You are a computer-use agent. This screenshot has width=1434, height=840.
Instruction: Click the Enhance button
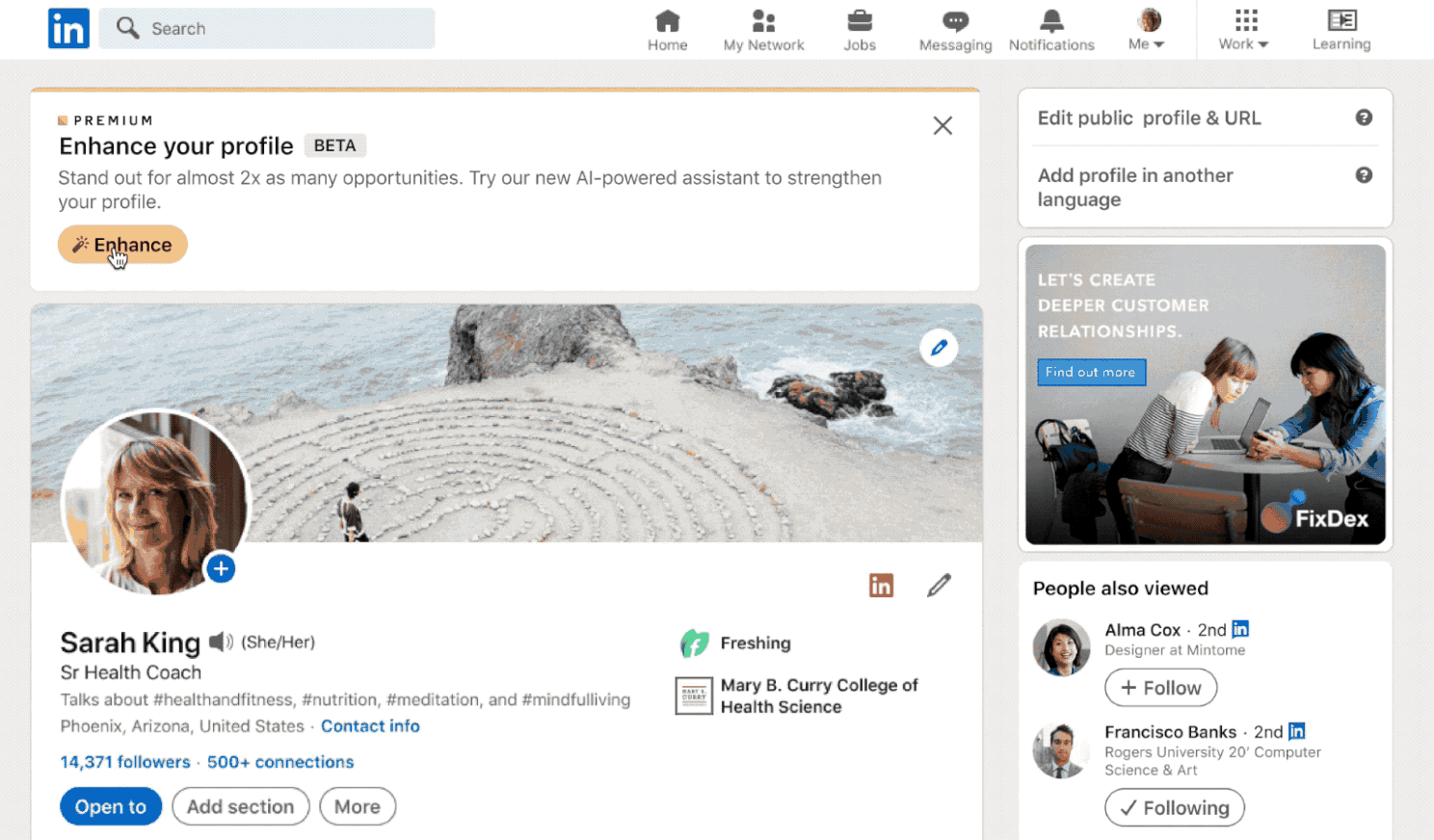(x=121, y=244)
